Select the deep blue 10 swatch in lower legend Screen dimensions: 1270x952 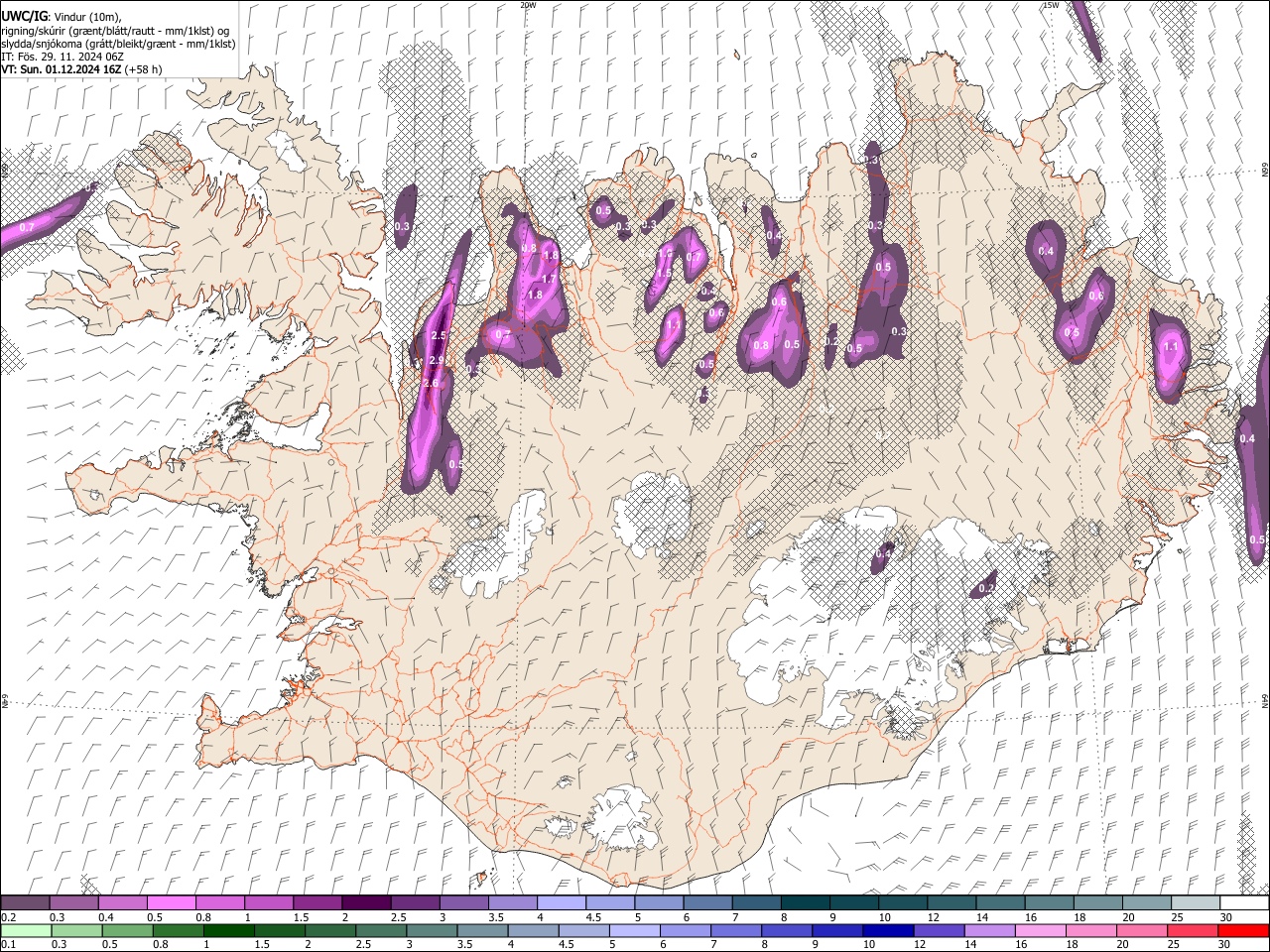(888, 930)
